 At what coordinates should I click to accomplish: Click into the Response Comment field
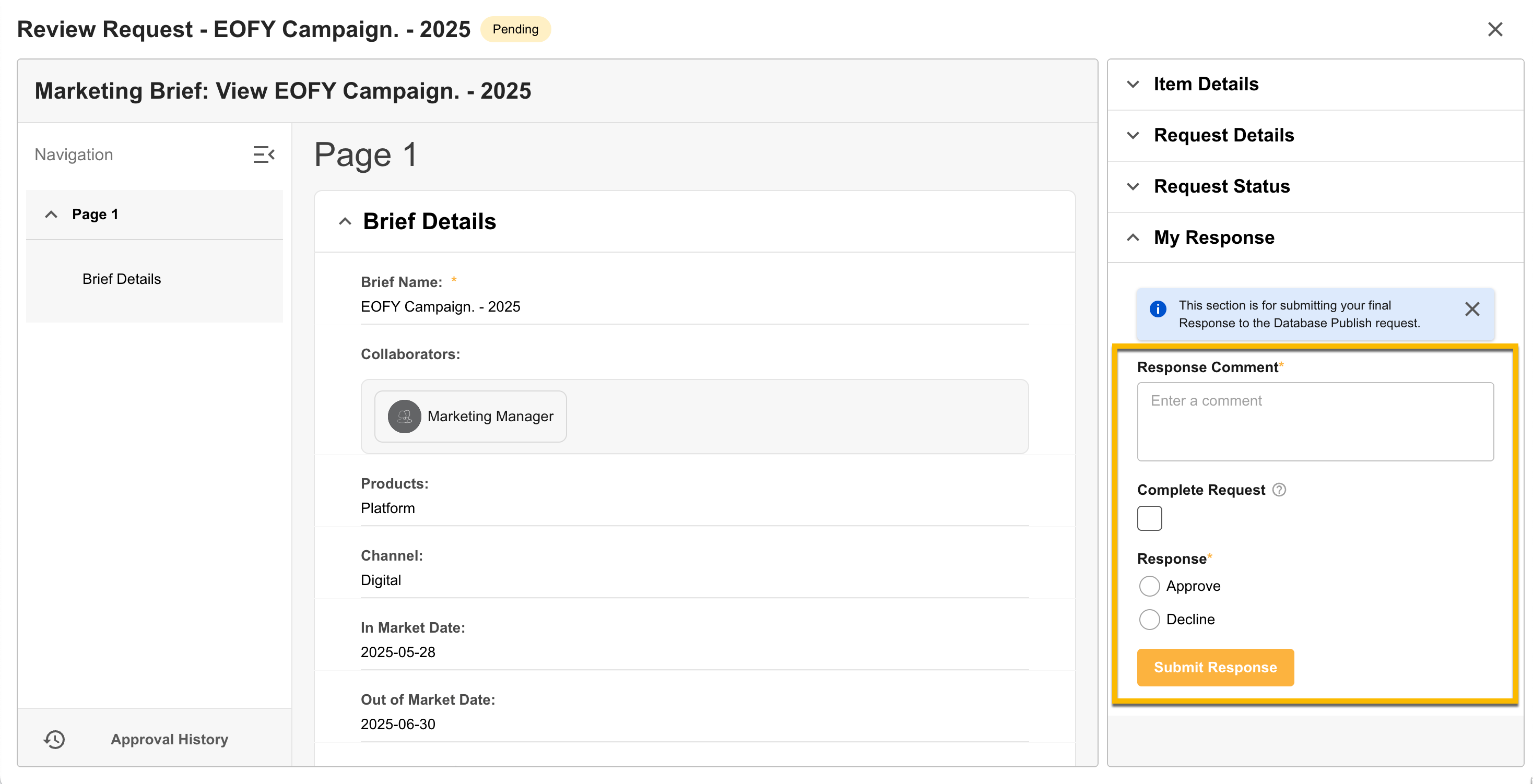pyautogui.click(x=1315, y=421)
